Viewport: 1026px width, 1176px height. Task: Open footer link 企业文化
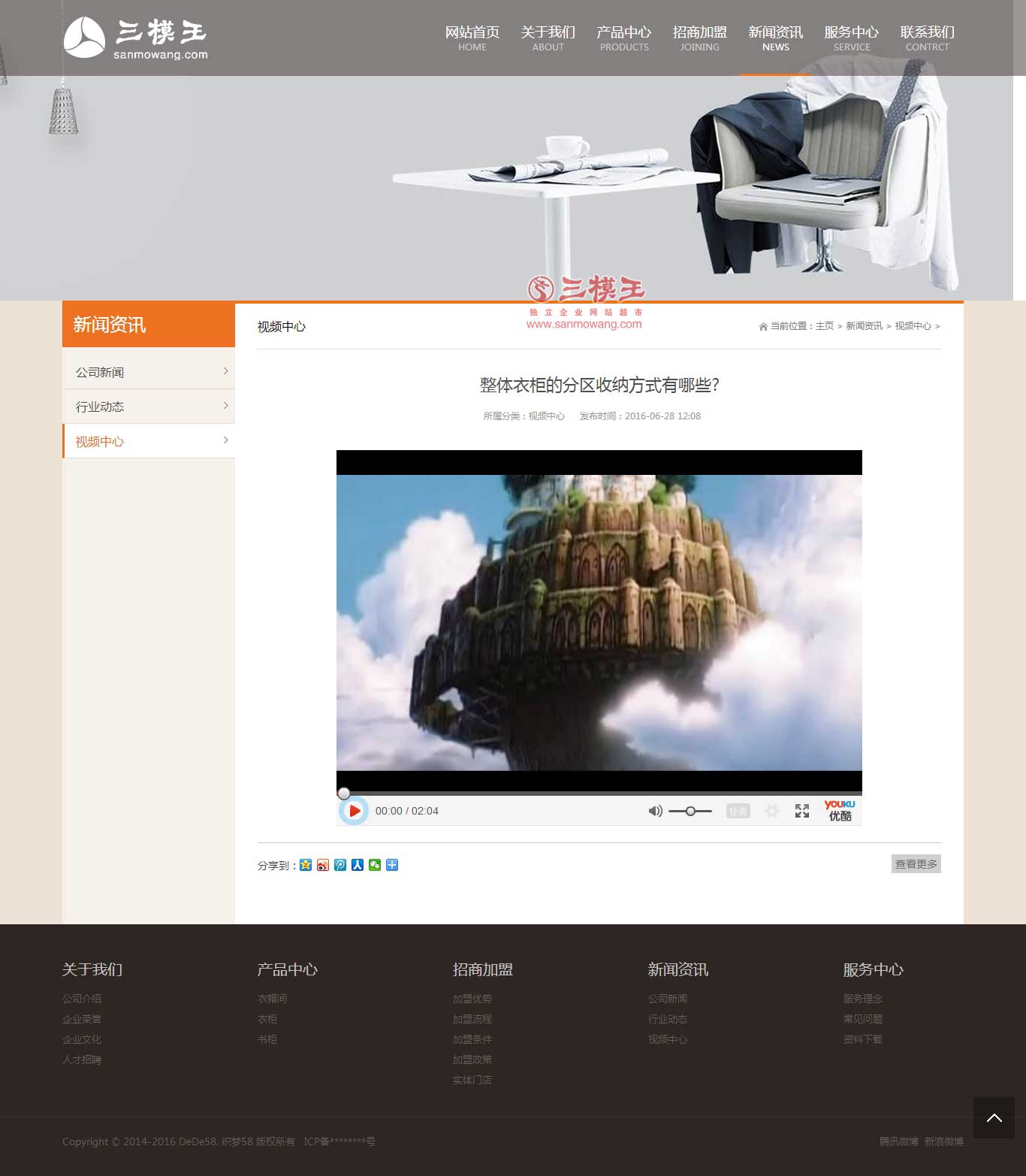coord(82,1039)
